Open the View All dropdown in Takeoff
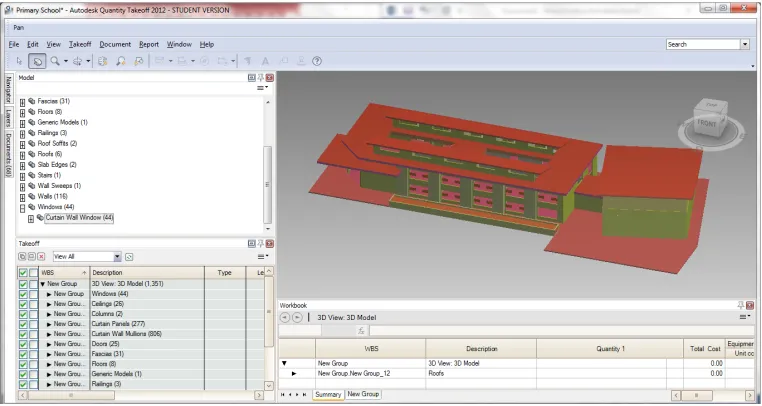762x406 pixels. (x=117, y=257)
